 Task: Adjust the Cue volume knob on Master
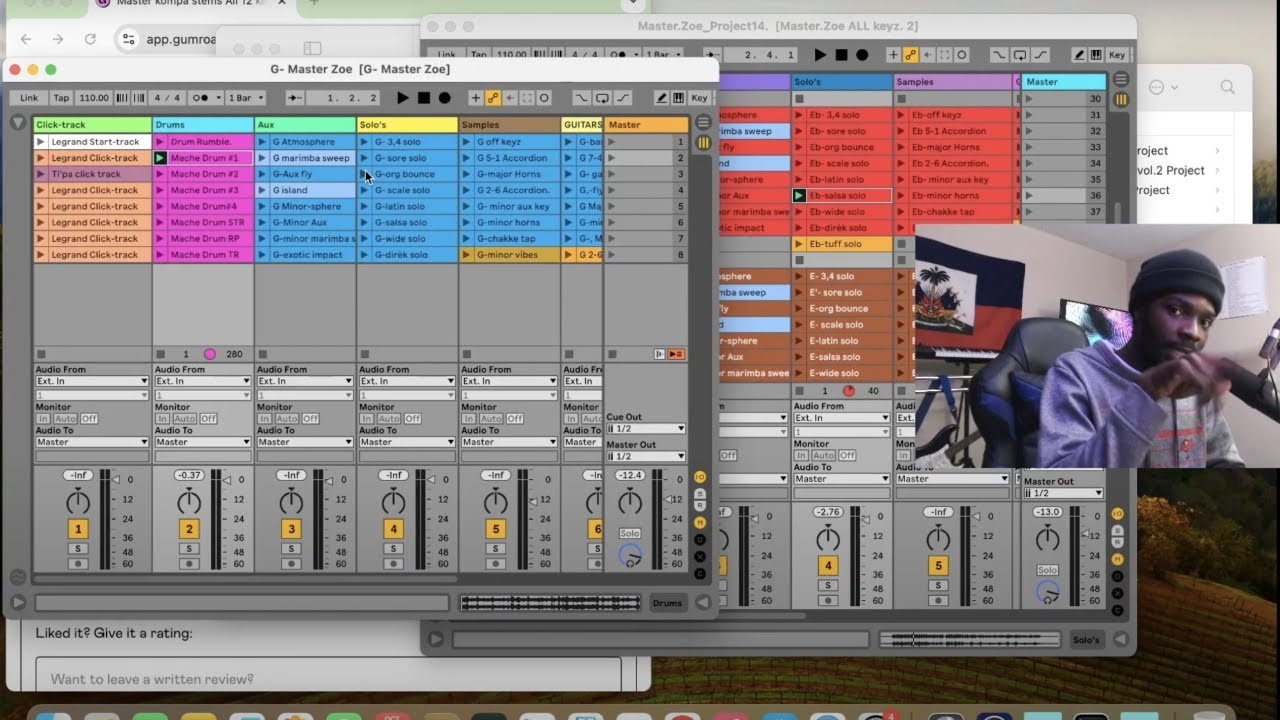pos(629,555)
